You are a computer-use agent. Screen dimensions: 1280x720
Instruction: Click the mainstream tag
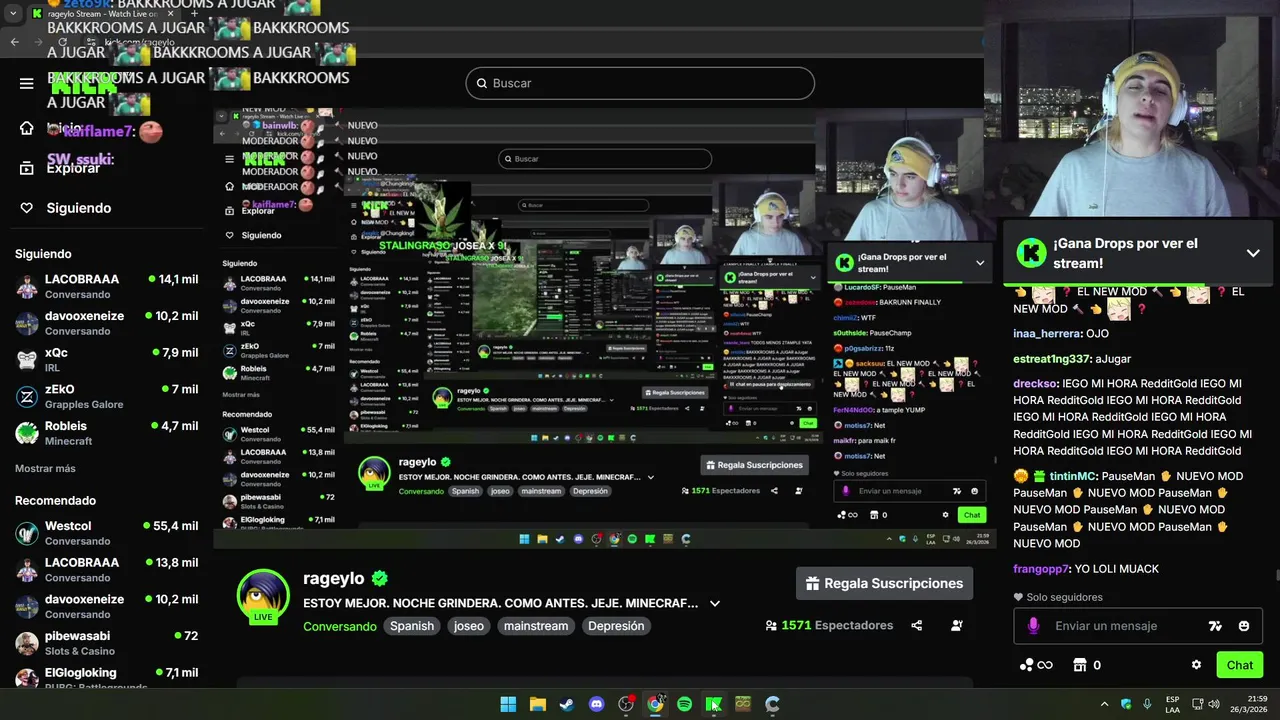tap(536, 626)
